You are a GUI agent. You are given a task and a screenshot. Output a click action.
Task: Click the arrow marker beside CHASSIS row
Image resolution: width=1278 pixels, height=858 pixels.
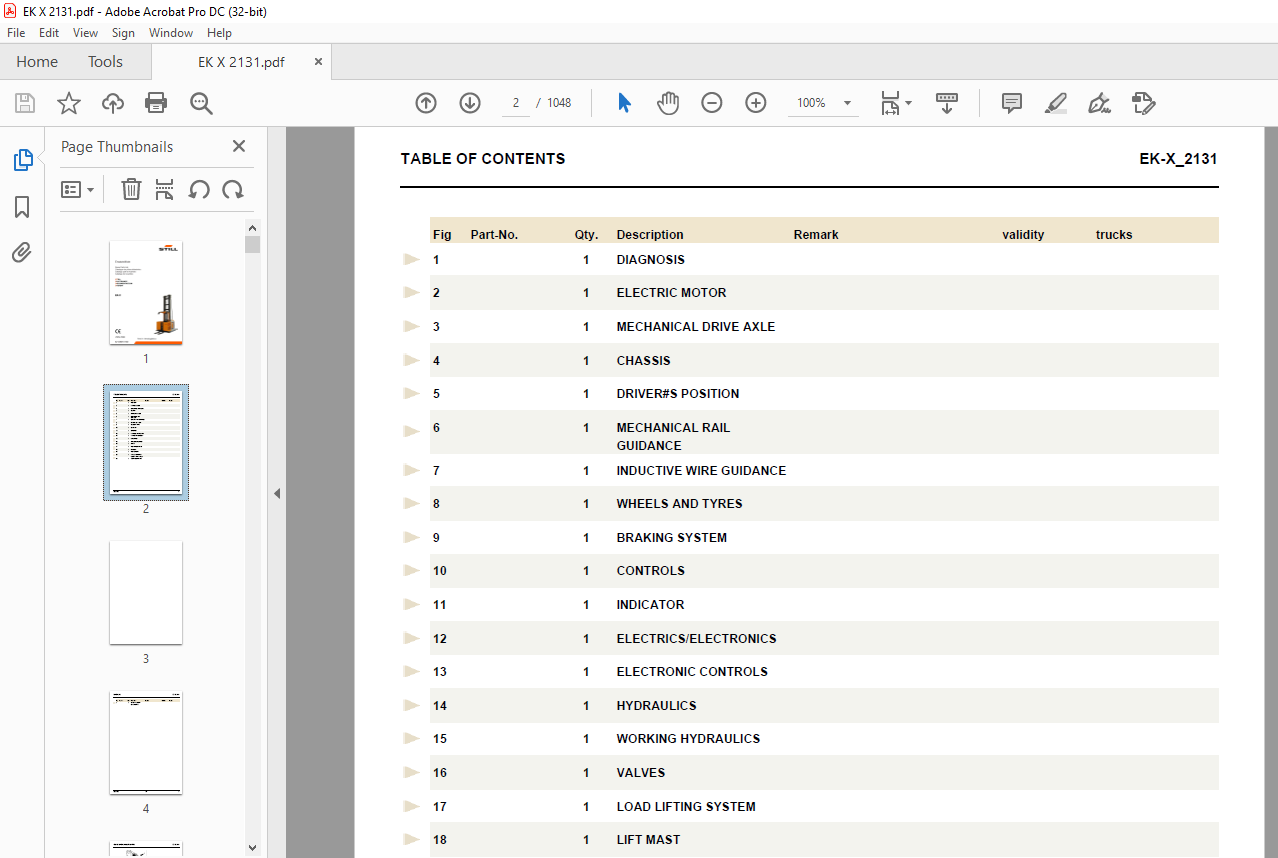pos(411,360)
